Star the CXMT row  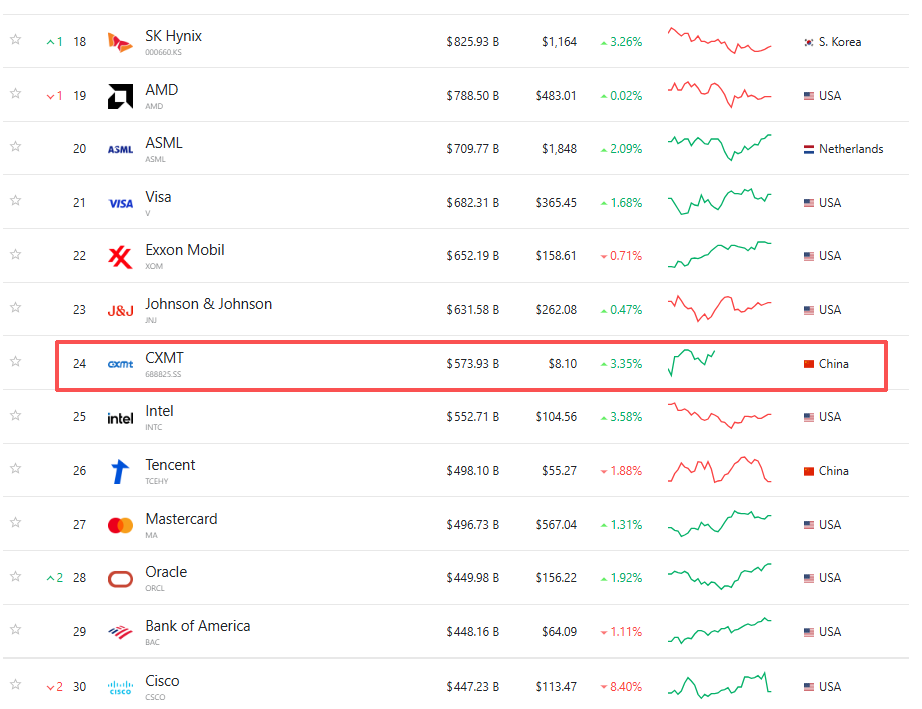tap(16, 361)
